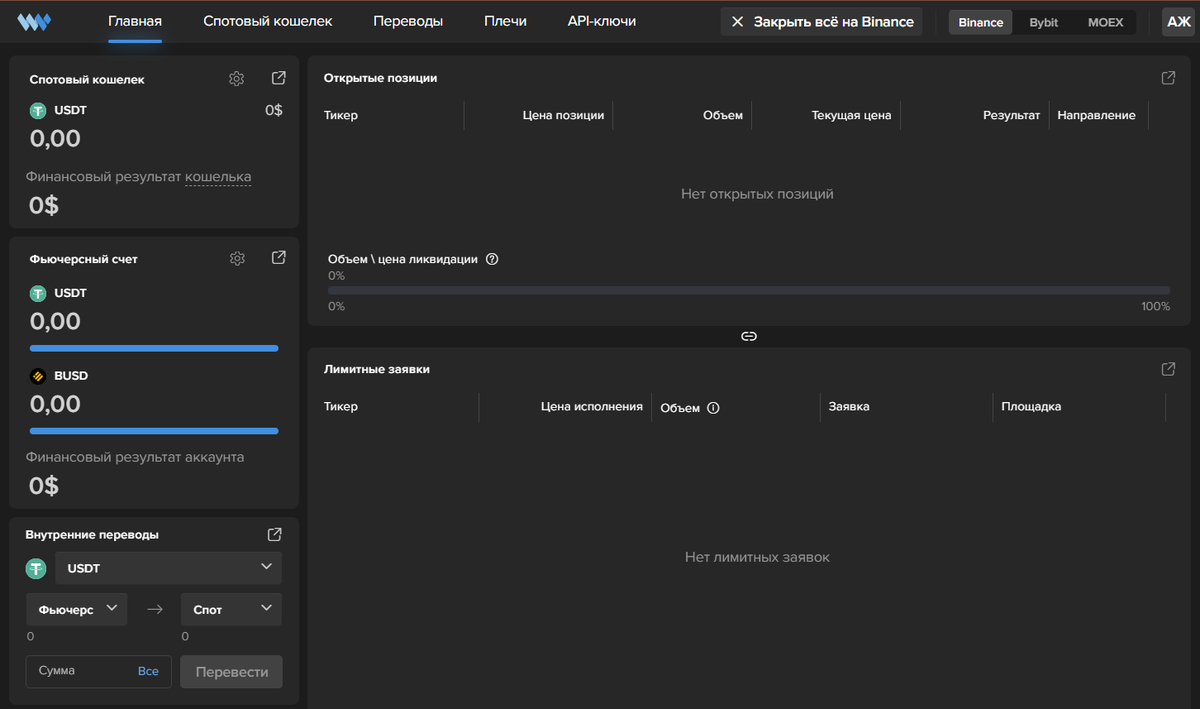This screenshot has height=709, width=1200.
Task: Open the Переводы tab
Action: pyautogui.click(x=408, y=21)
